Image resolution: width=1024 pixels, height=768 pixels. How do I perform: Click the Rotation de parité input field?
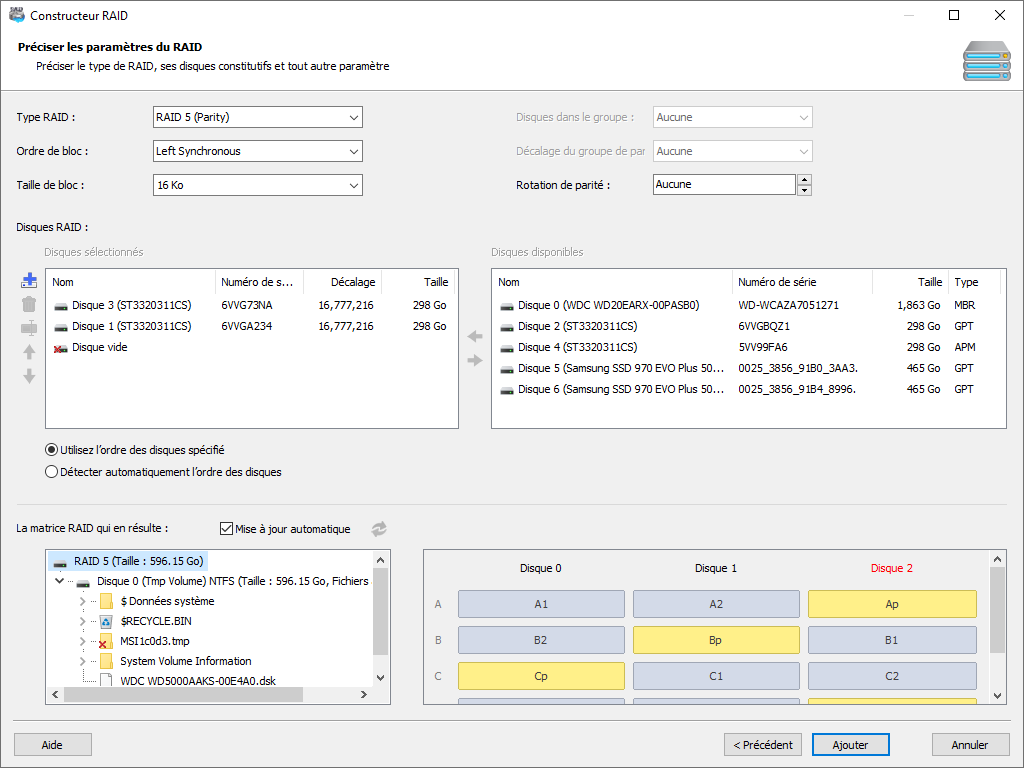pos(724,185)
